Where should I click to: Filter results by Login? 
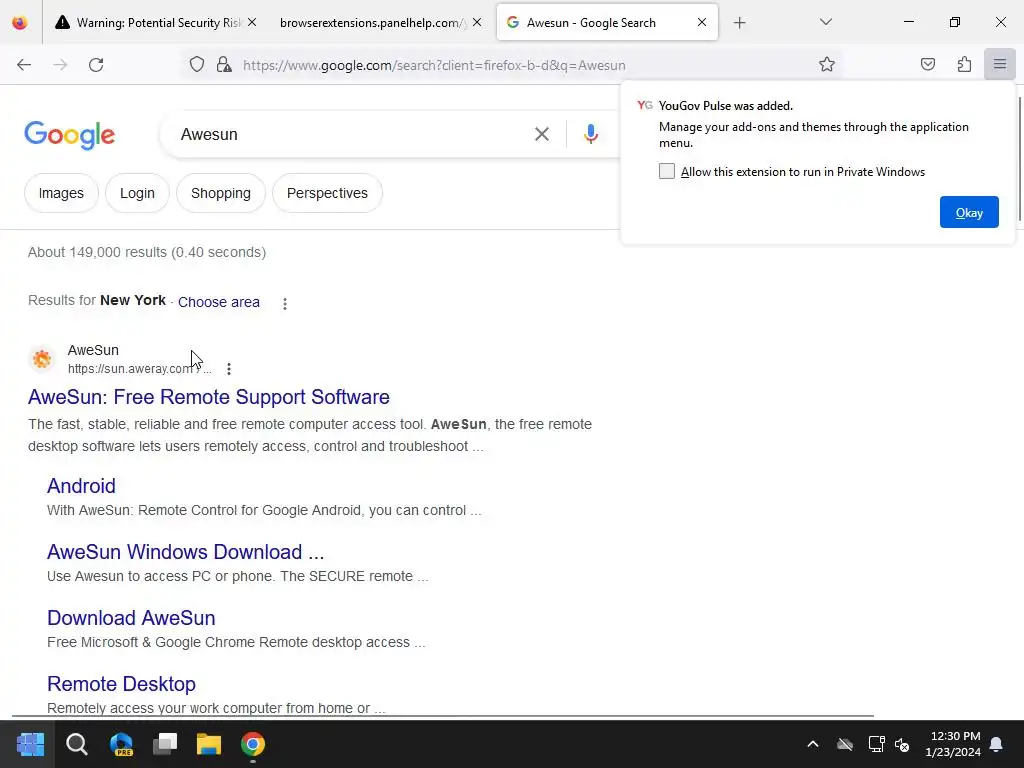click(x=137, y=193)
